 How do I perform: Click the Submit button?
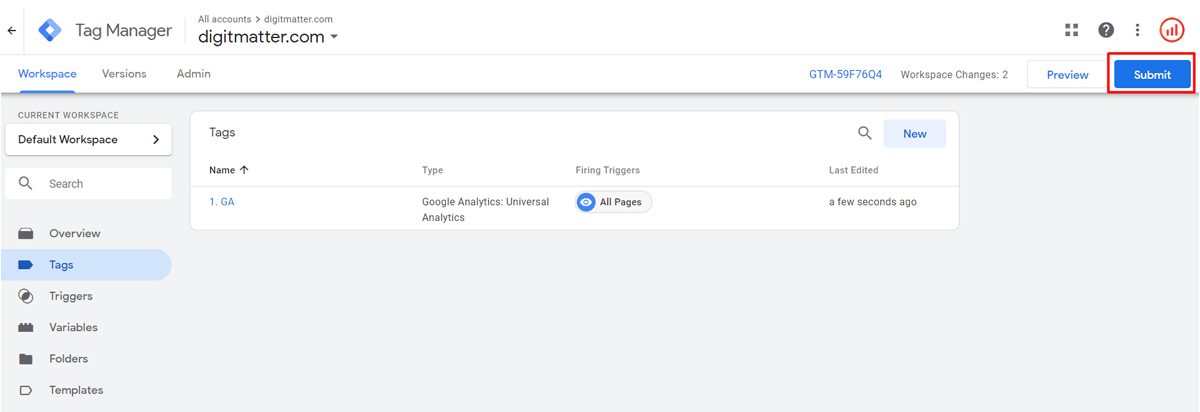[1152, 75]
